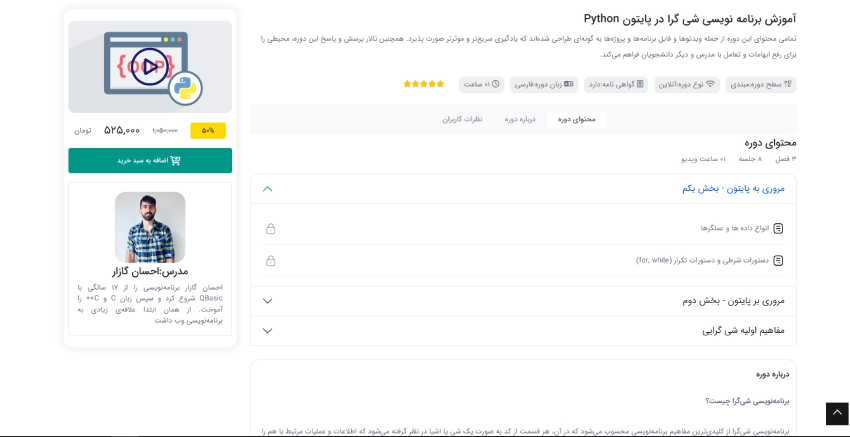
Task: Open the نظرات کاربران tab
Action: pos(462,119)
